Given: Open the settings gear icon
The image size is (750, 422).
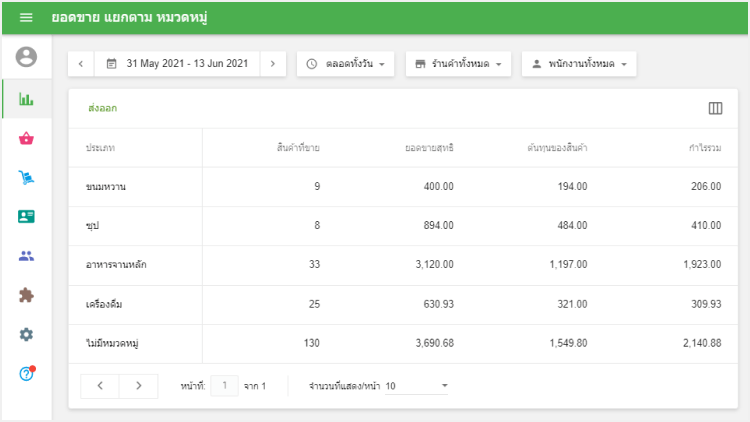Looking at the screenshot, I should (26, 334).
